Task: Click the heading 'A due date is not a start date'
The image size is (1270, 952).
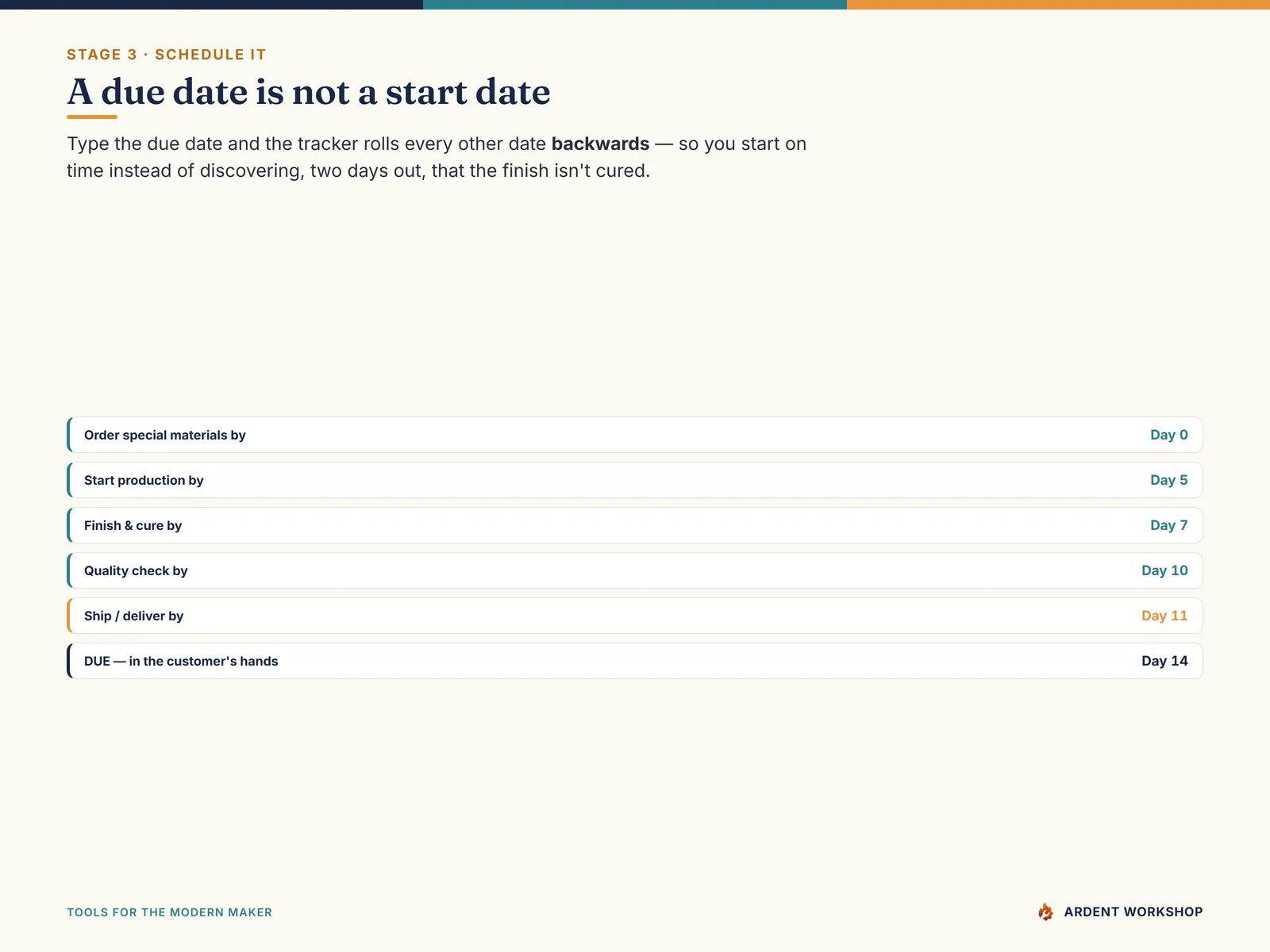Action: coord(309,92)
